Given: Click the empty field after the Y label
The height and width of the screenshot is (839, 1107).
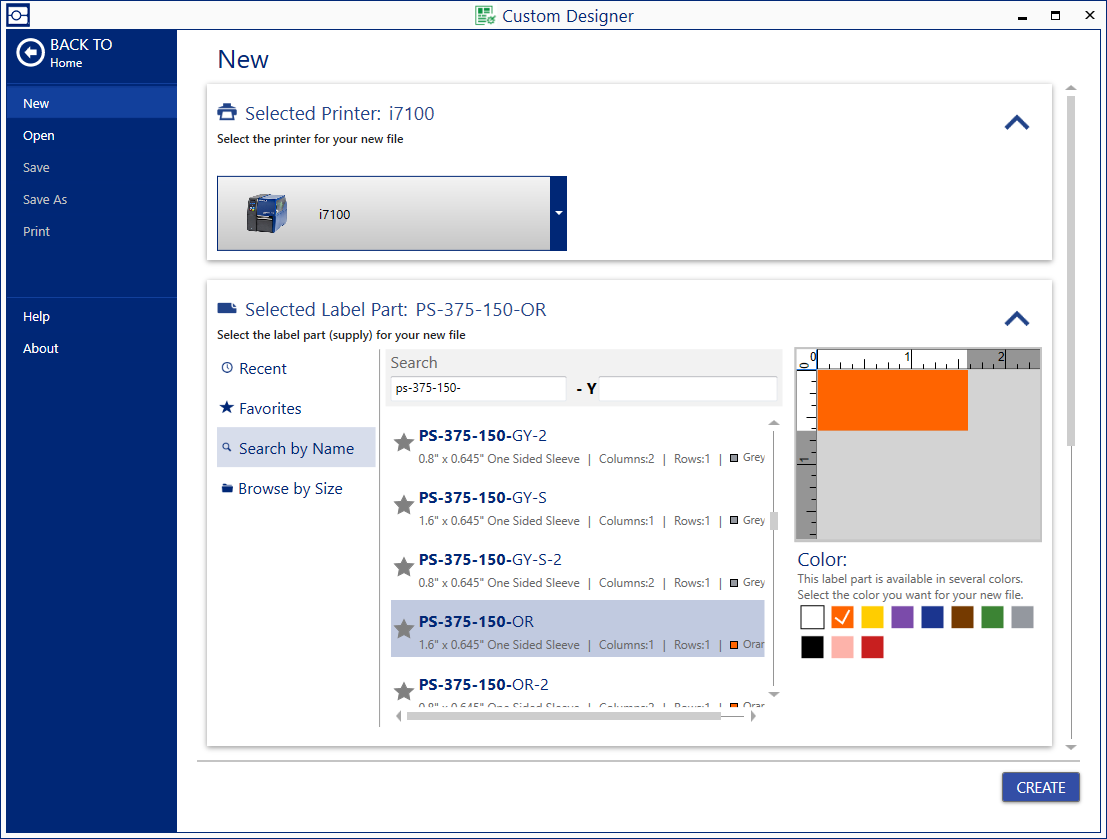Looking at the screenshot, I should 688,388.
